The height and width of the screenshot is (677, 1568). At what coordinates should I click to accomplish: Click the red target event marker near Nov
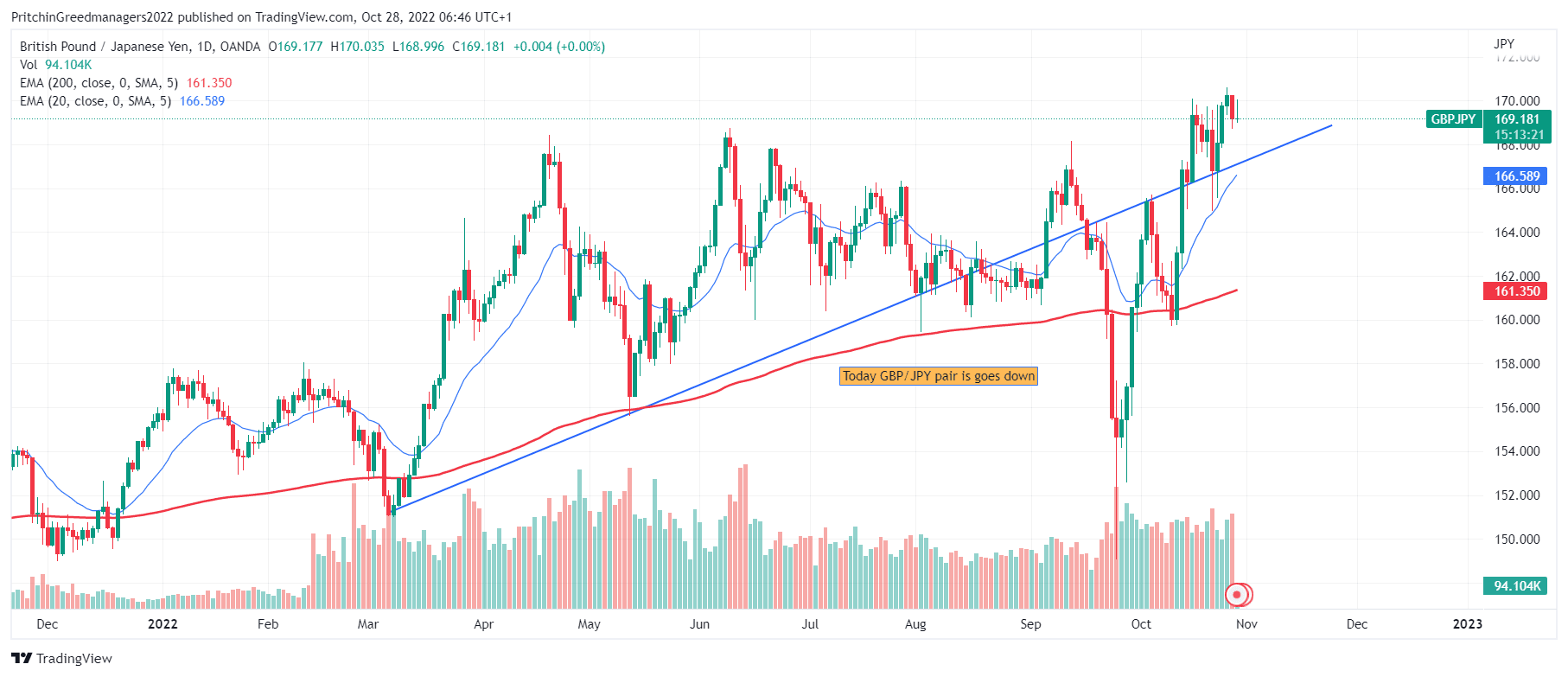coord(1238,595)
